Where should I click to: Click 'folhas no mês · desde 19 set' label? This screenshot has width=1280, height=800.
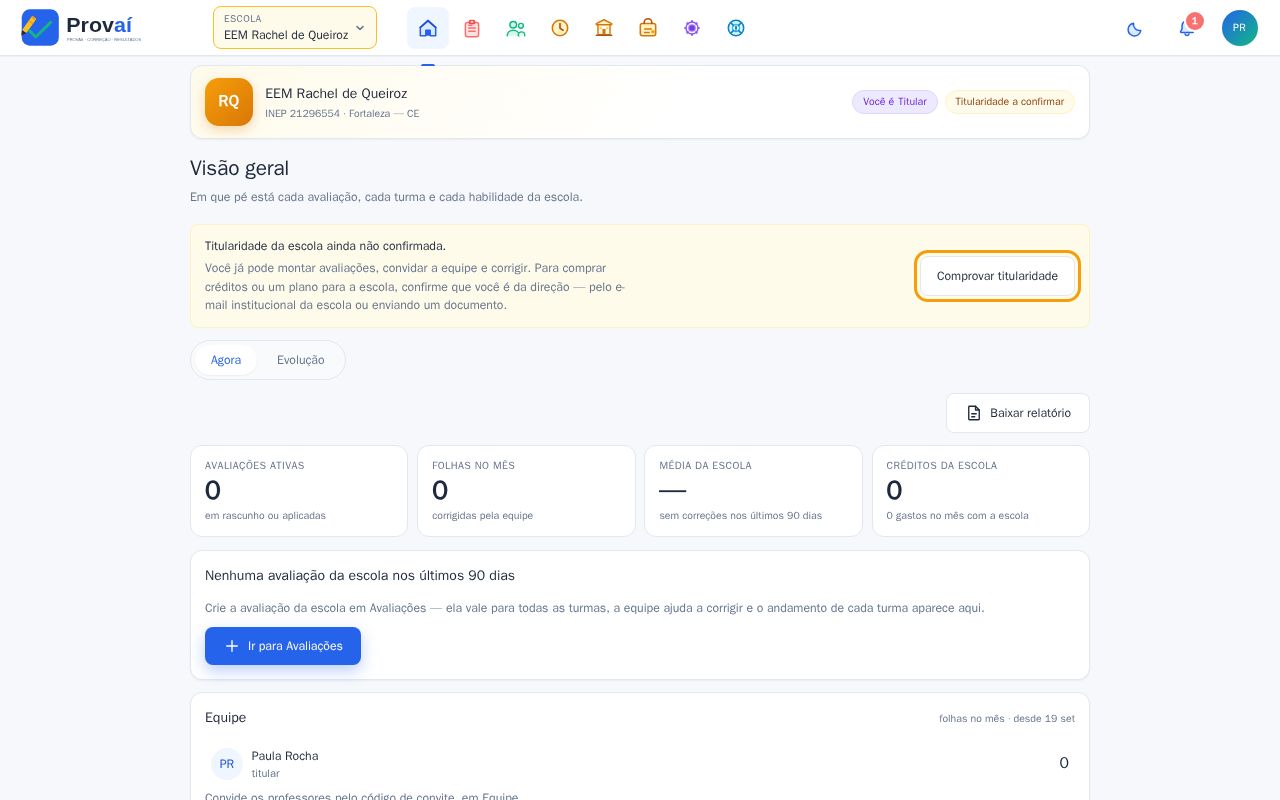click(1007, 719)
